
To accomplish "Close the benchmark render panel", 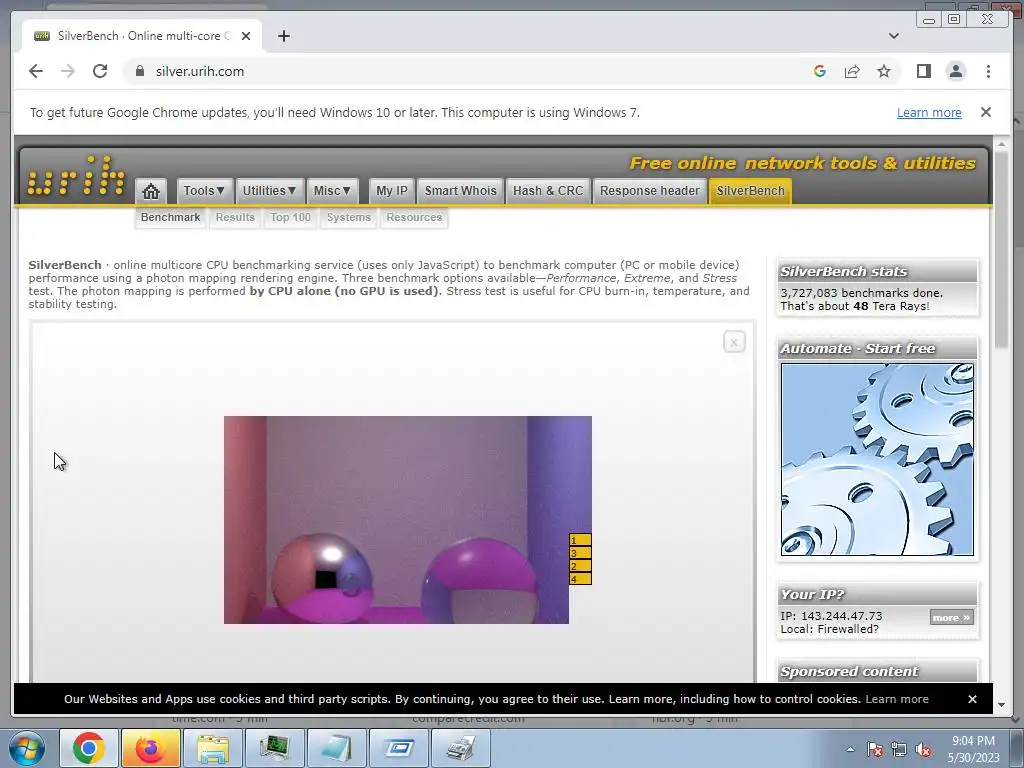I will (x=734, y=342).
